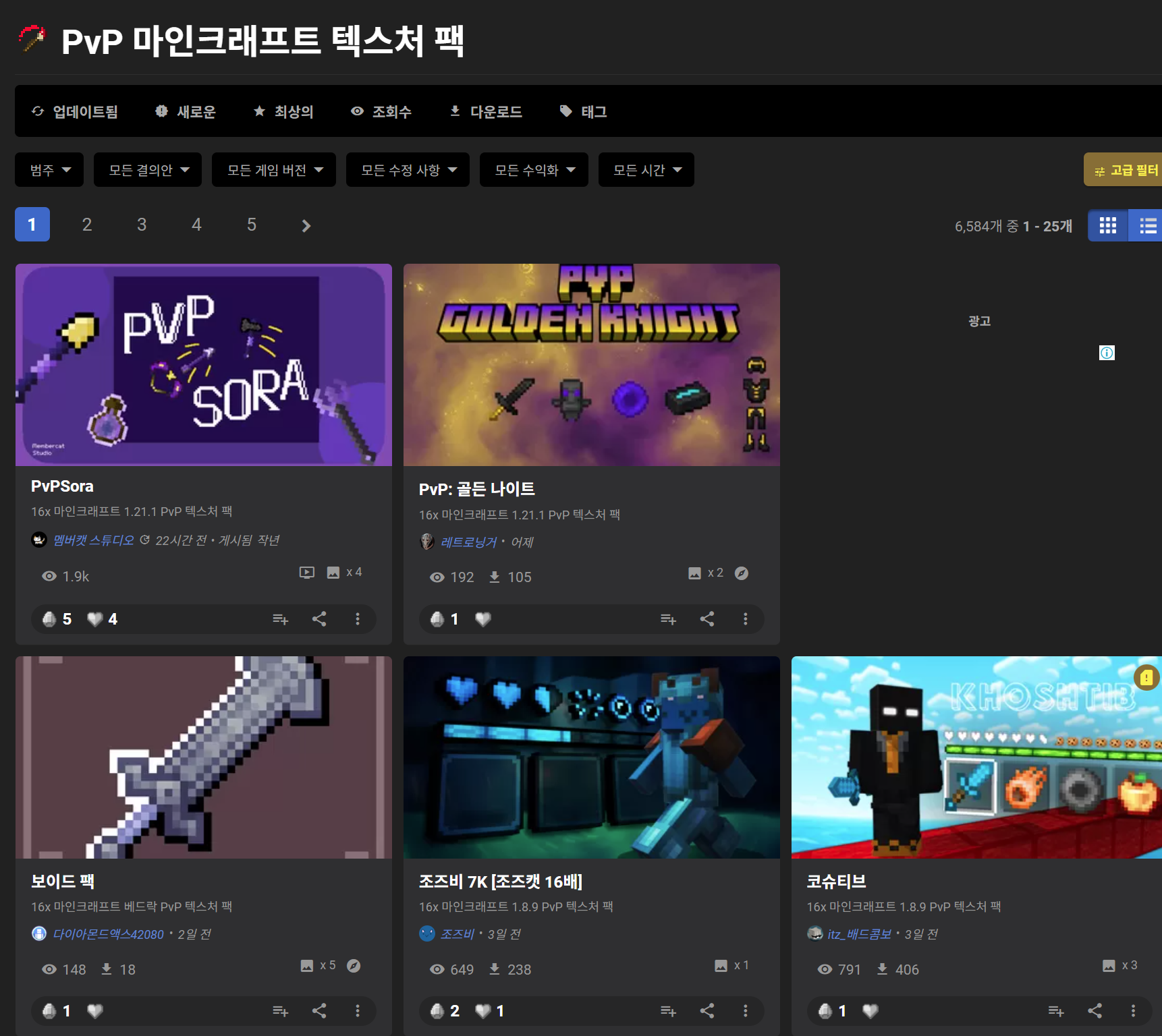Sort by 최상의 tab

(283, 112)
